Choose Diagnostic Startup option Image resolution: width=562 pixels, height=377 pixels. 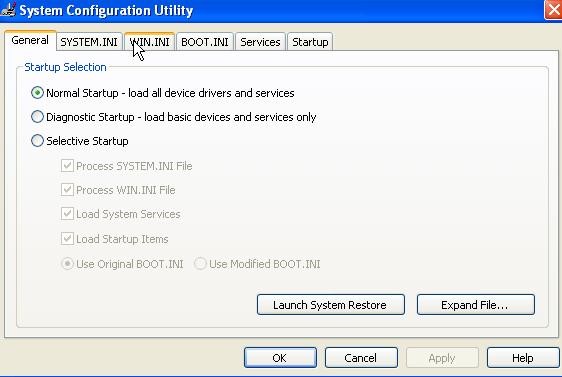click(x=37, y=117)
